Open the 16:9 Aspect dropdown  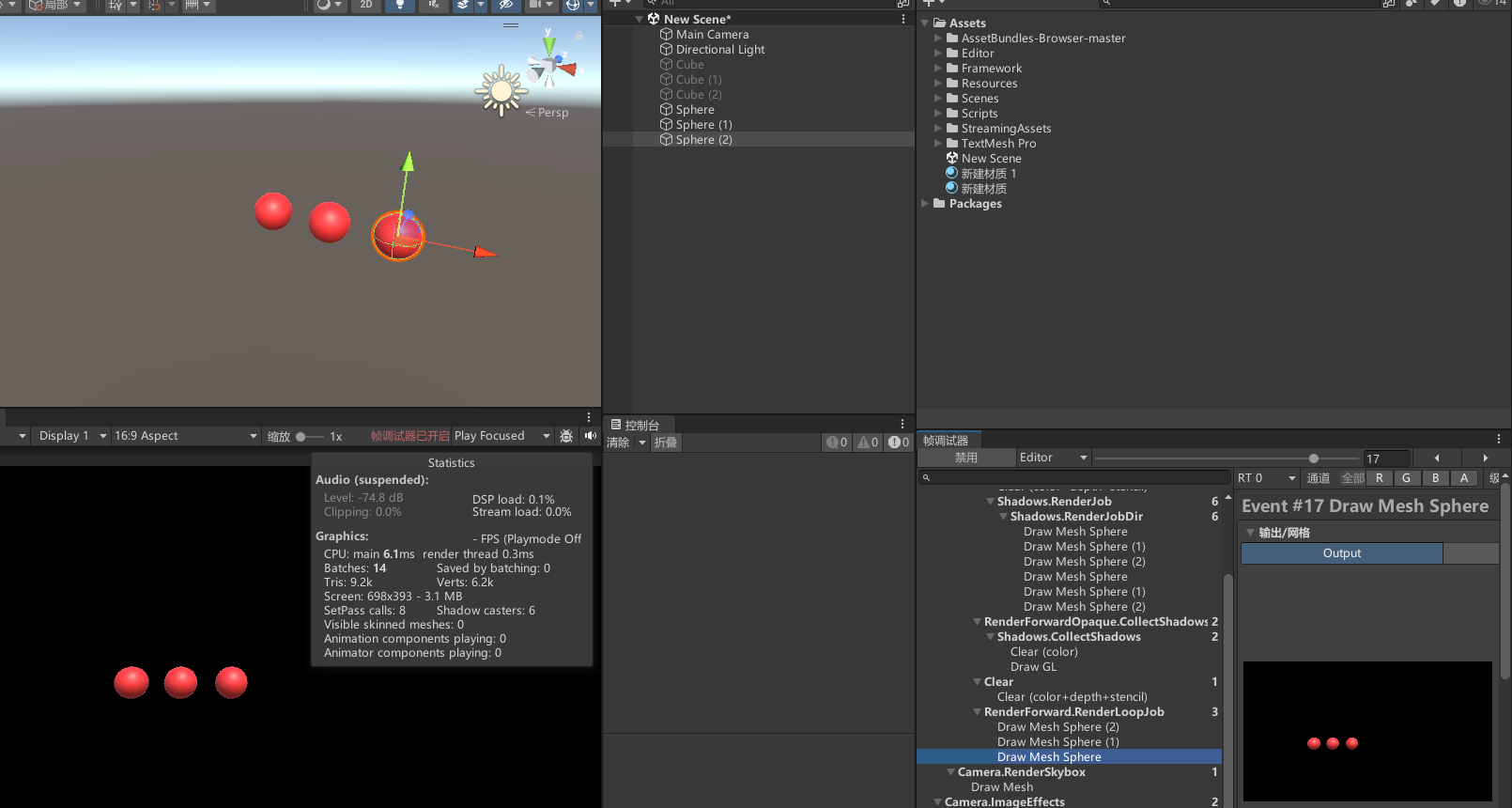(185, 436)
